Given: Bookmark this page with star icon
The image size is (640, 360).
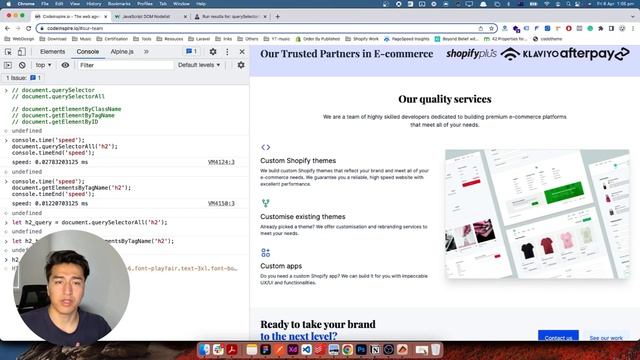Looking at the screenshot, I should pos(491,28).
